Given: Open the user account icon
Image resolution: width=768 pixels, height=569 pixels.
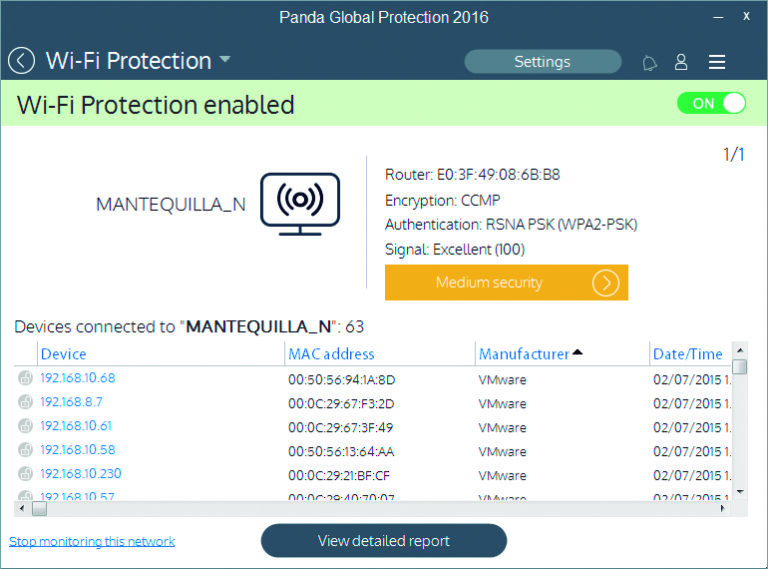Looking at the screenshot, I should point(681,62).
